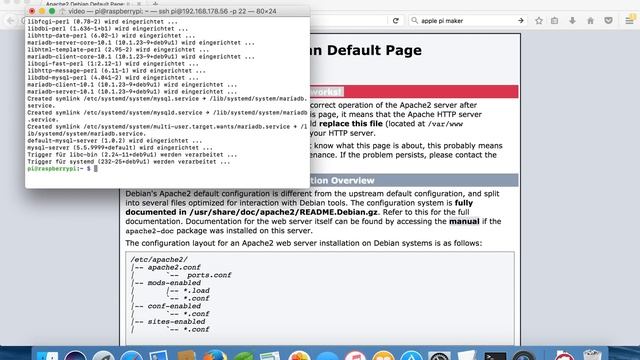This screenshot has height=360, width=640.
Task: Open the Trash in the Dock
Action: (x=592, y=356)
